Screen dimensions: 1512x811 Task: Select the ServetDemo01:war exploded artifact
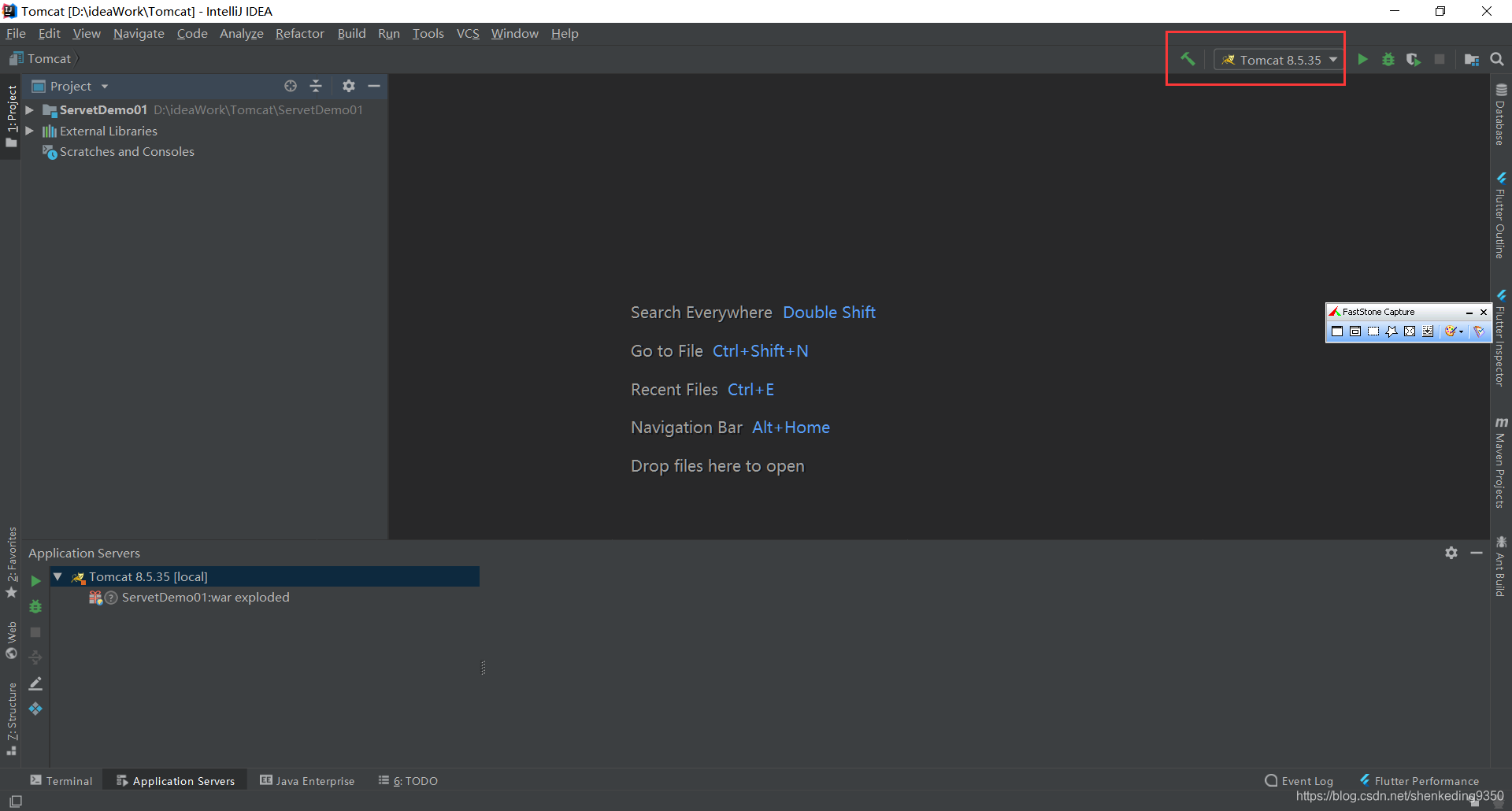[x=206, y=597]
